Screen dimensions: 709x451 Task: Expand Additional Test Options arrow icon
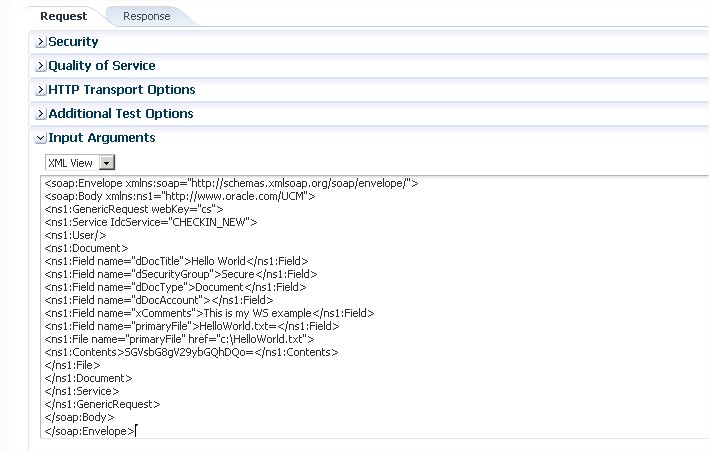click(x=40, y=114)
